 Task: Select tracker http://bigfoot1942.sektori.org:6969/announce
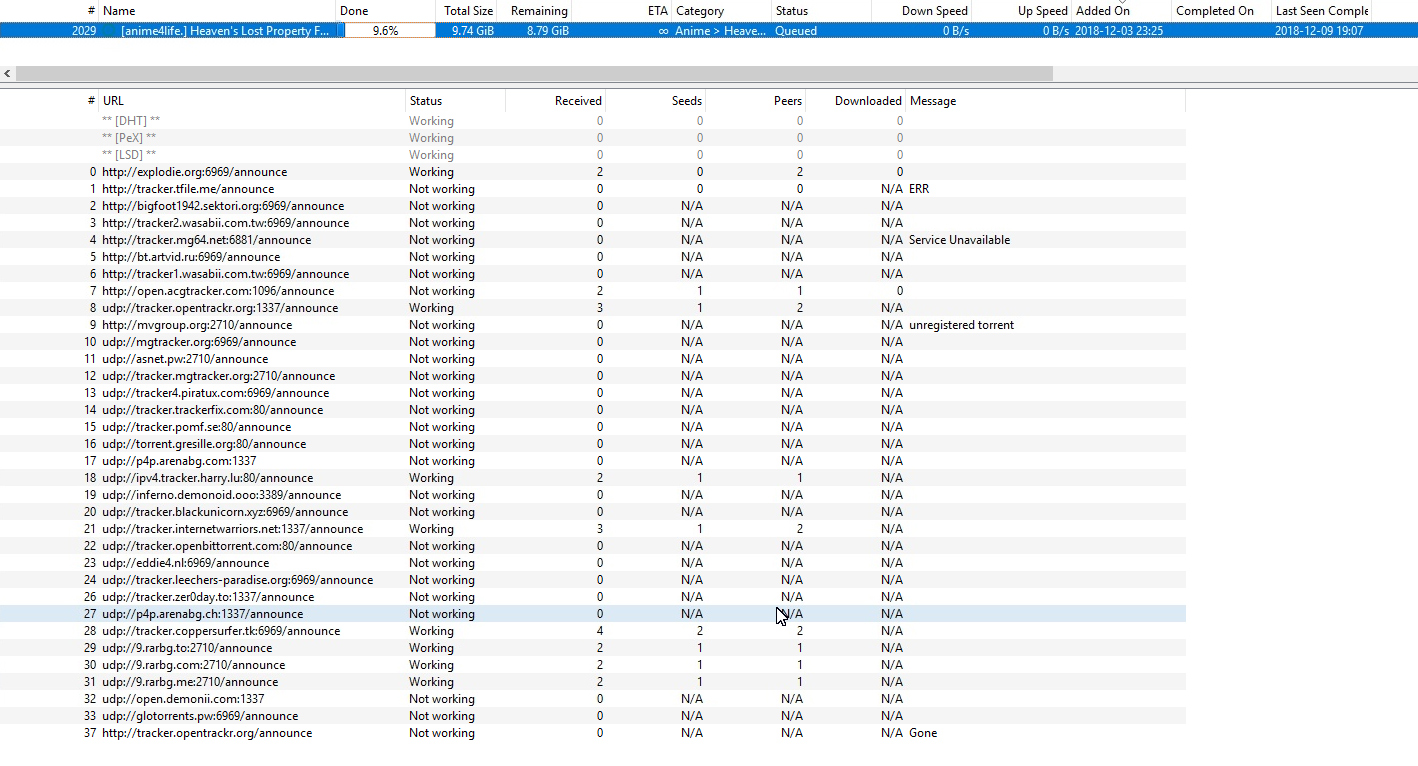tap(593, 206)
